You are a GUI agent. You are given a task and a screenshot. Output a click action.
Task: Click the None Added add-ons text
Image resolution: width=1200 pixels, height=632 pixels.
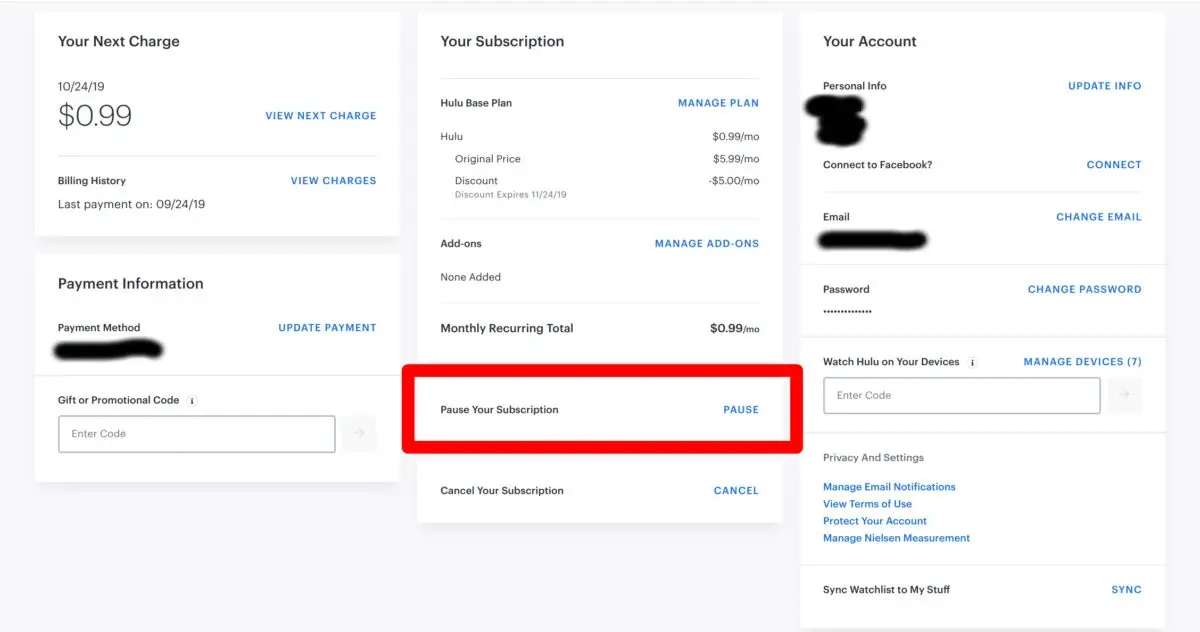tap(471, 277)
